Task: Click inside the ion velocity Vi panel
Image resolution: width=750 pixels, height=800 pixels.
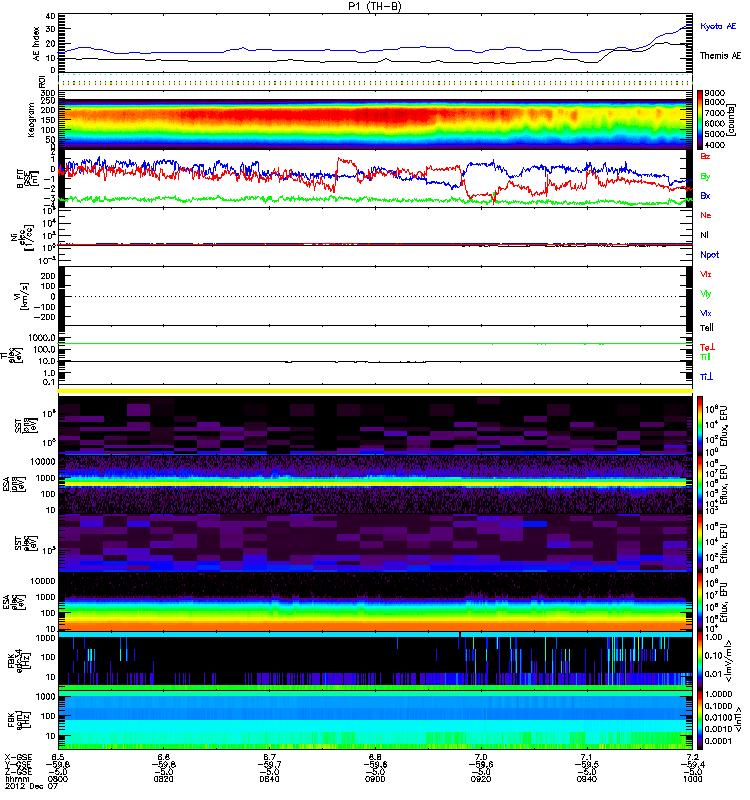Action: [x=375, y=296]
